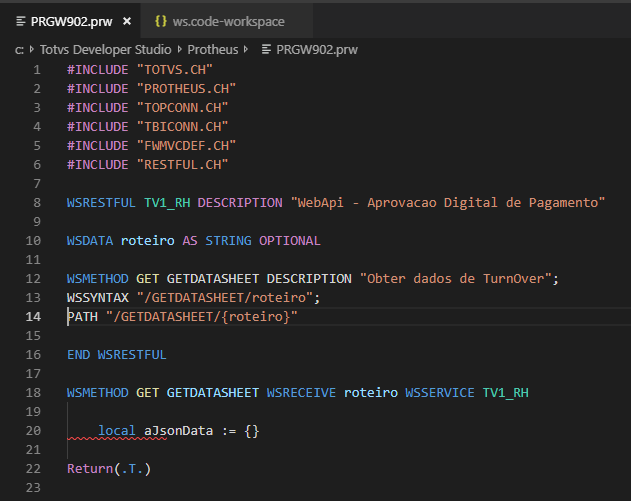The width and height of the screenshot is (631, 501).
Task: Place cursor on "PROTHEUS.CH" include string
Action: pos(186,89)
